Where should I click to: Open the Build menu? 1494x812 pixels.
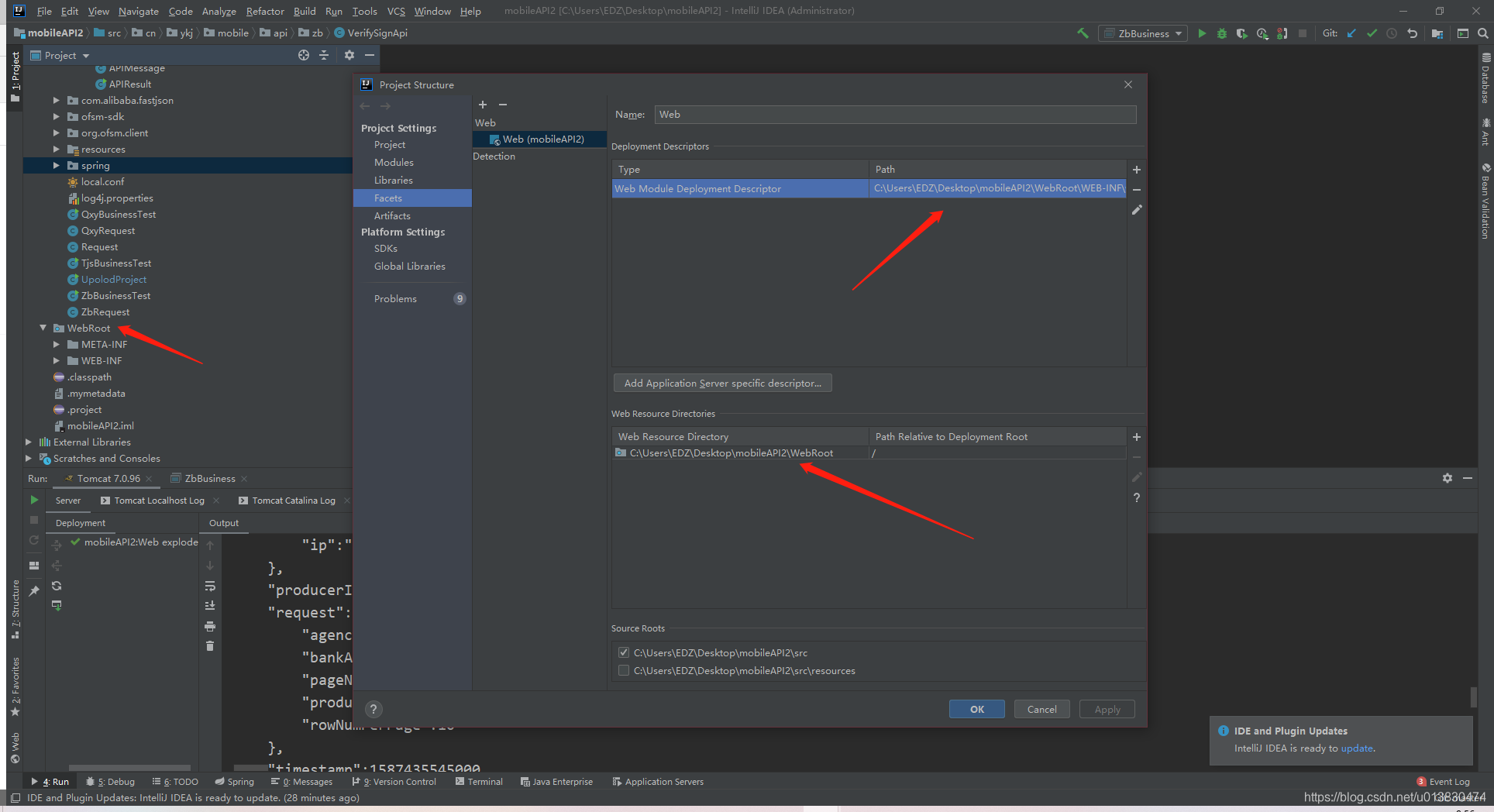[305, 11]
